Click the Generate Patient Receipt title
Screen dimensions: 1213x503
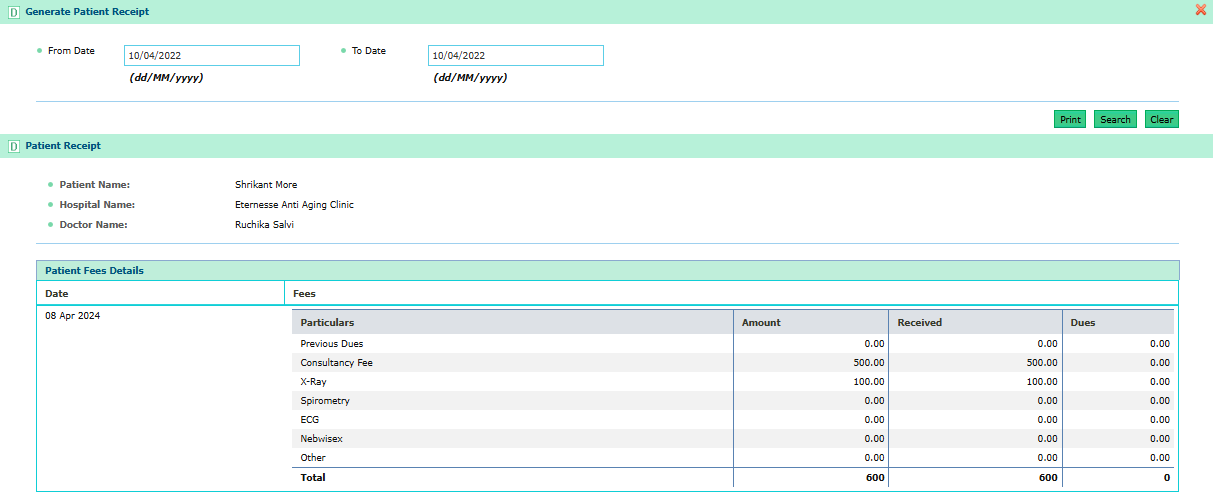click(88, 11)
